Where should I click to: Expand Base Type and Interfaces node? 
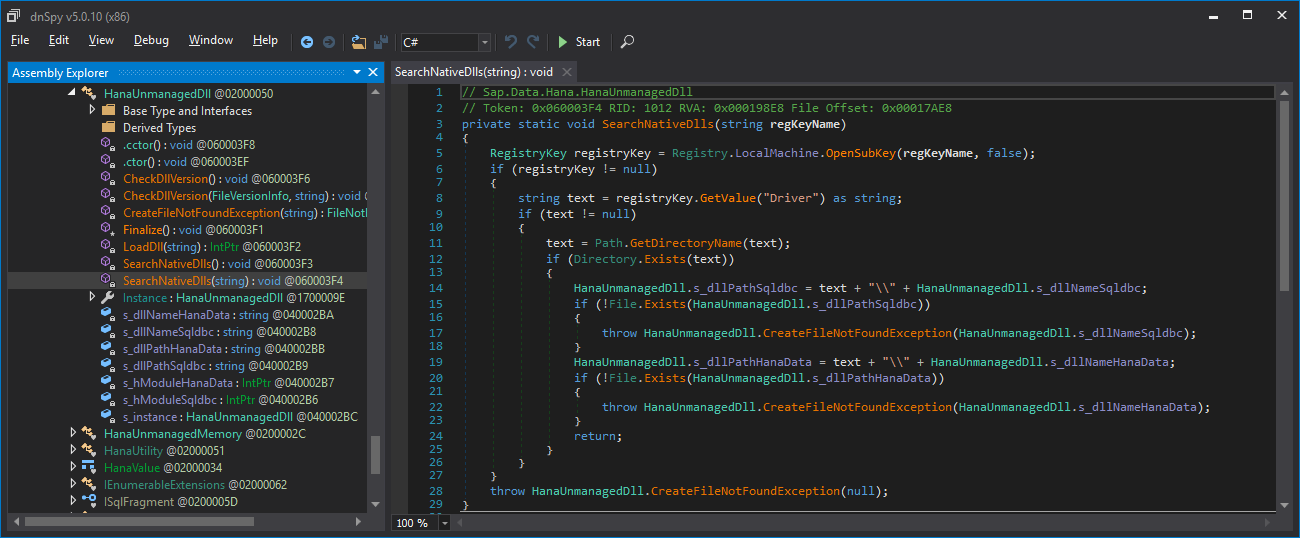coord(93,110)
